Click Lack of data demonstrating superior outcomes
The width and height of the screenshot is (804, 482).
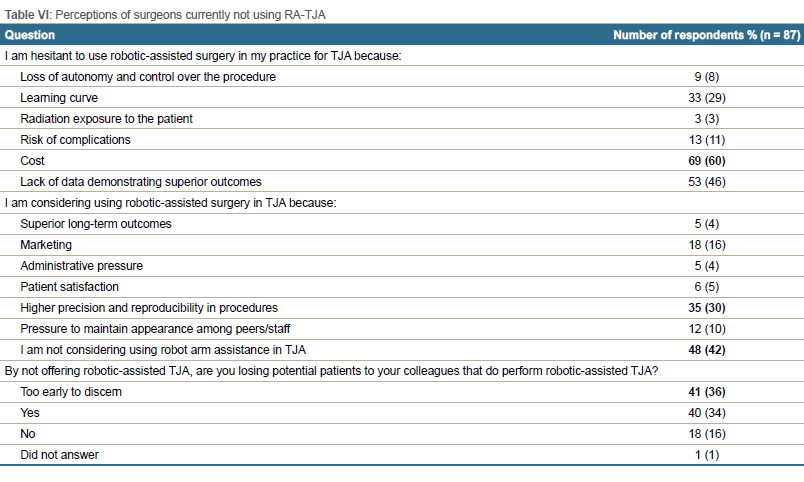[140, 182]
